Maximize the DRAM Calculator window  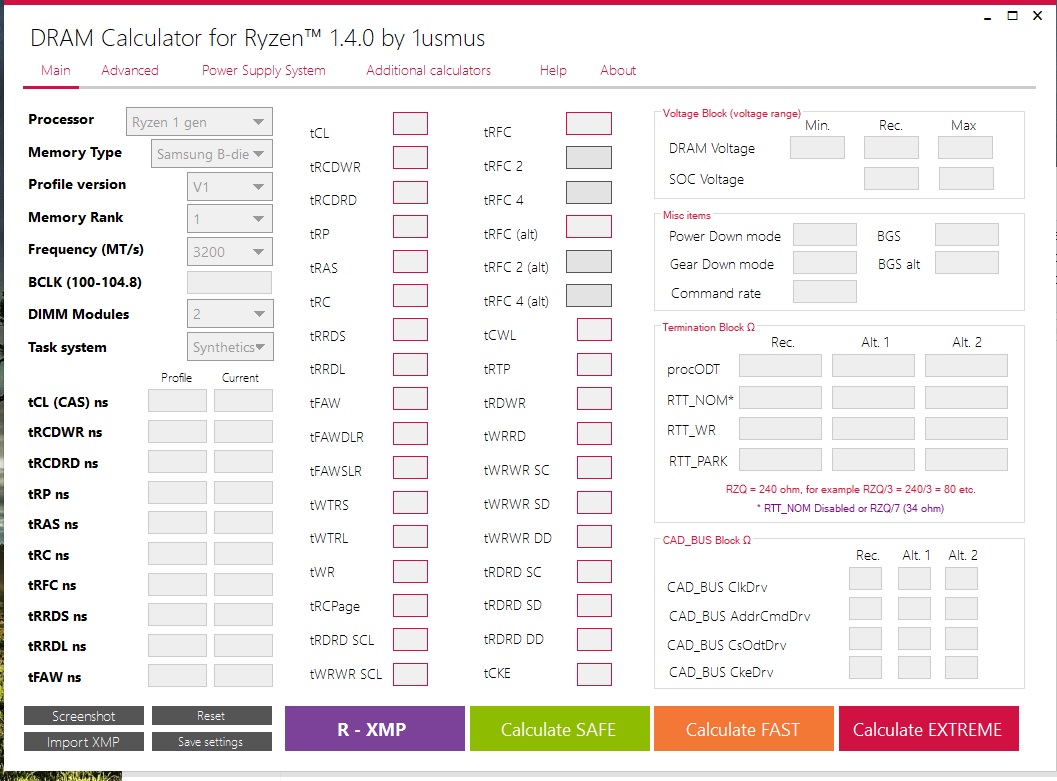[x=1013, y=15]
